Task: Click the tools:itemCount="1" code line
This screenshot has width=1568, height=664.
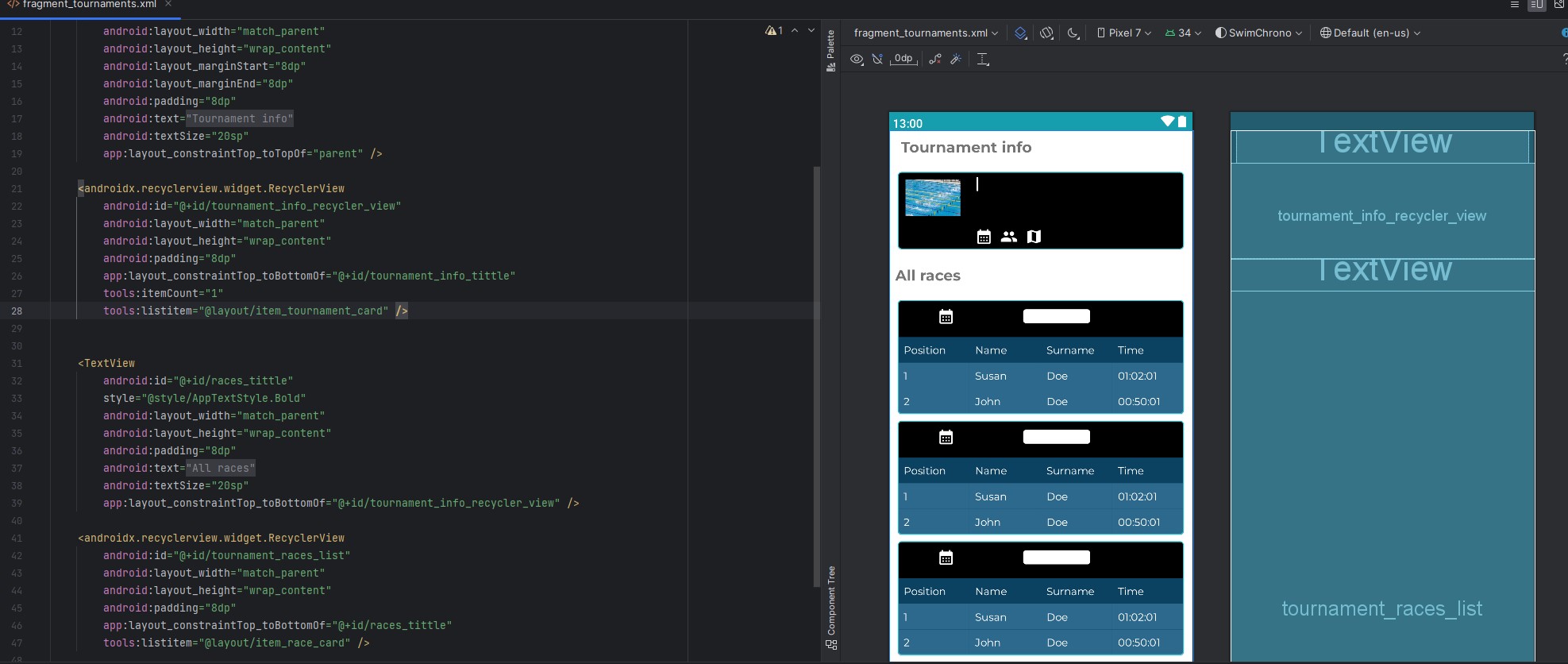Action: tap(164, 293)
